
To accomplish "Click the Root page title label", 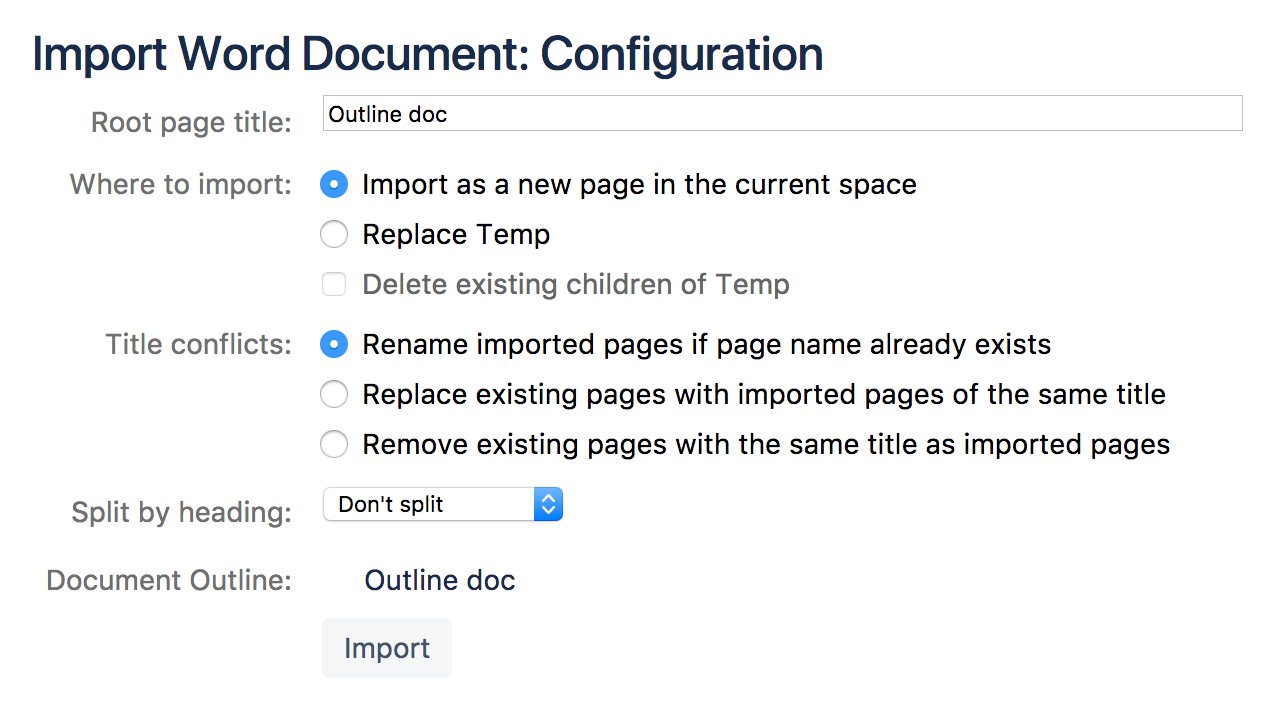I will coord(191,123).
